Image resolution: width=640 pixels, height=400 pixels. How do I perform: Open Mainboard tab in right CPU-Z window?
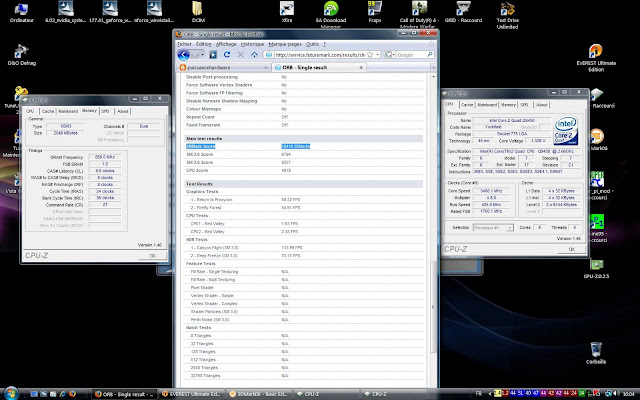[x=487, y=105]
